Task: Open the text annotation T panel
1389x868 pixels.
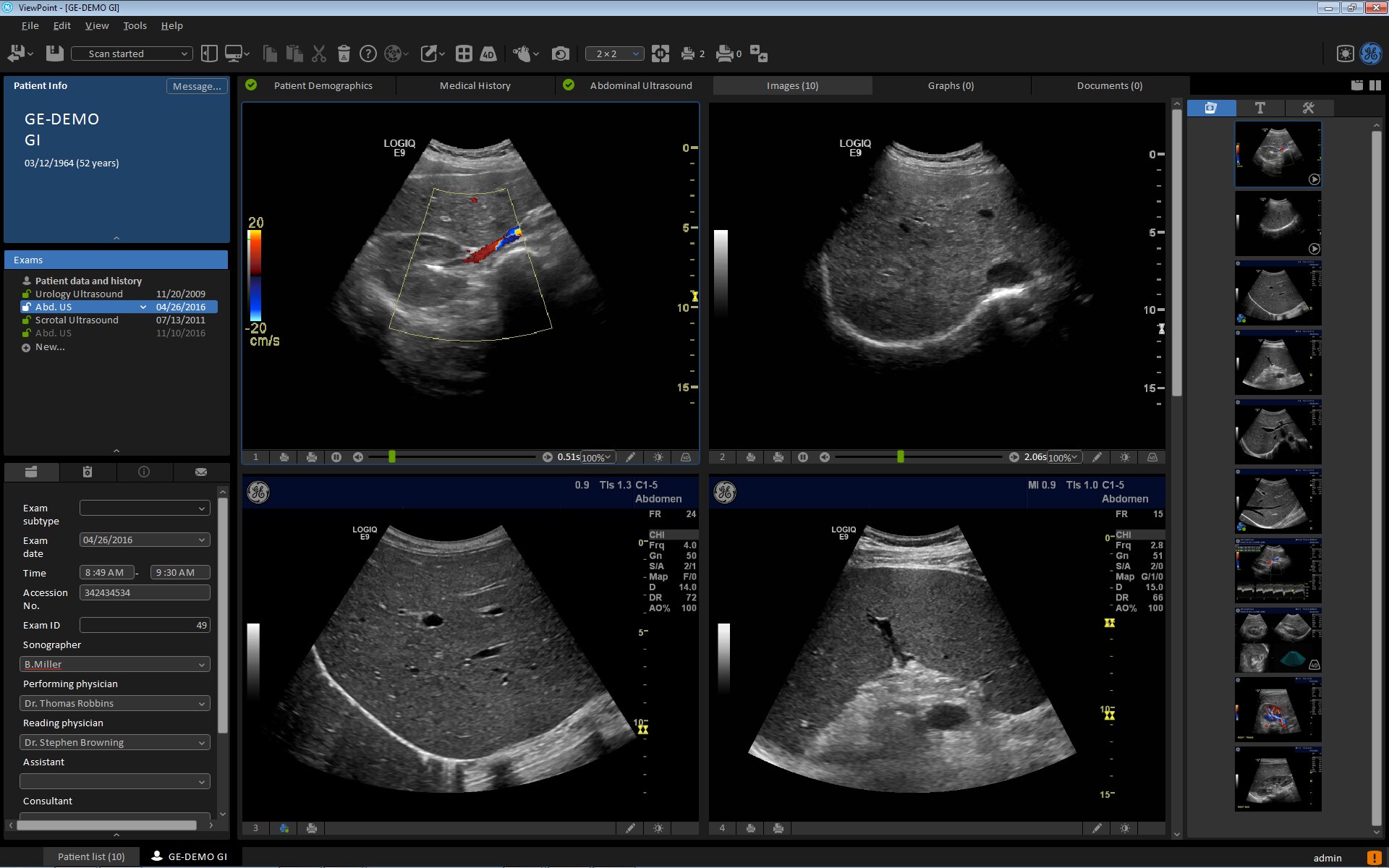Action: [1260, 108]
